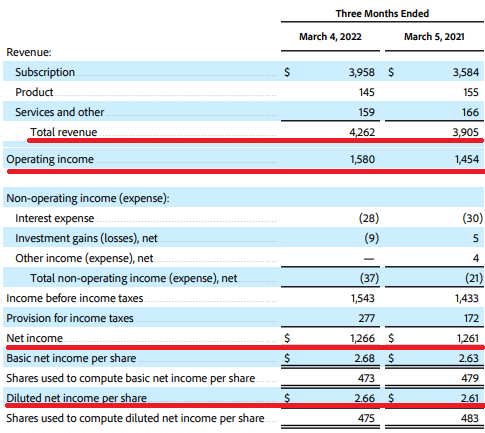This screenshot has width=485, height=433.
Task: Click the 'Interest expense' label
Action: [x=55, y=218]
